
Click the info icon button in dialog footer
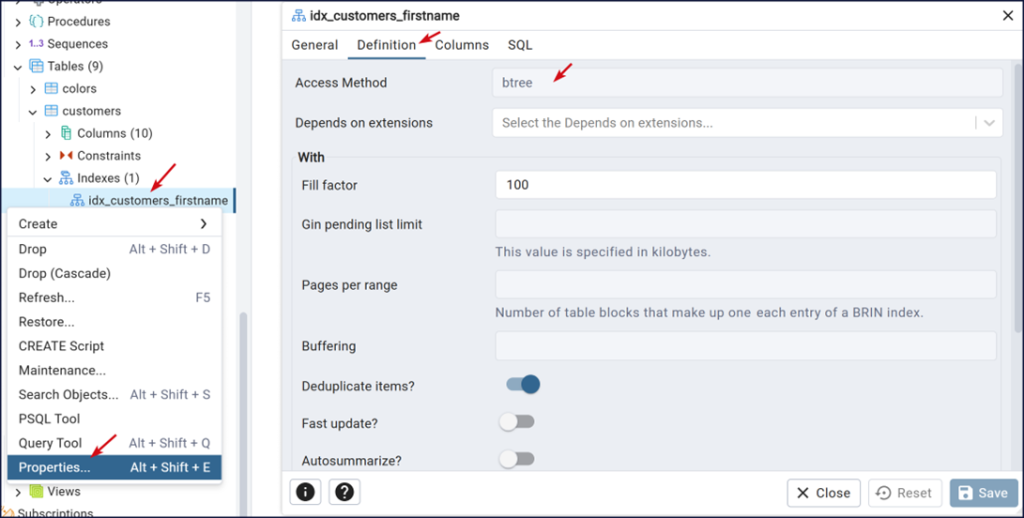click(x=305, y=492)
